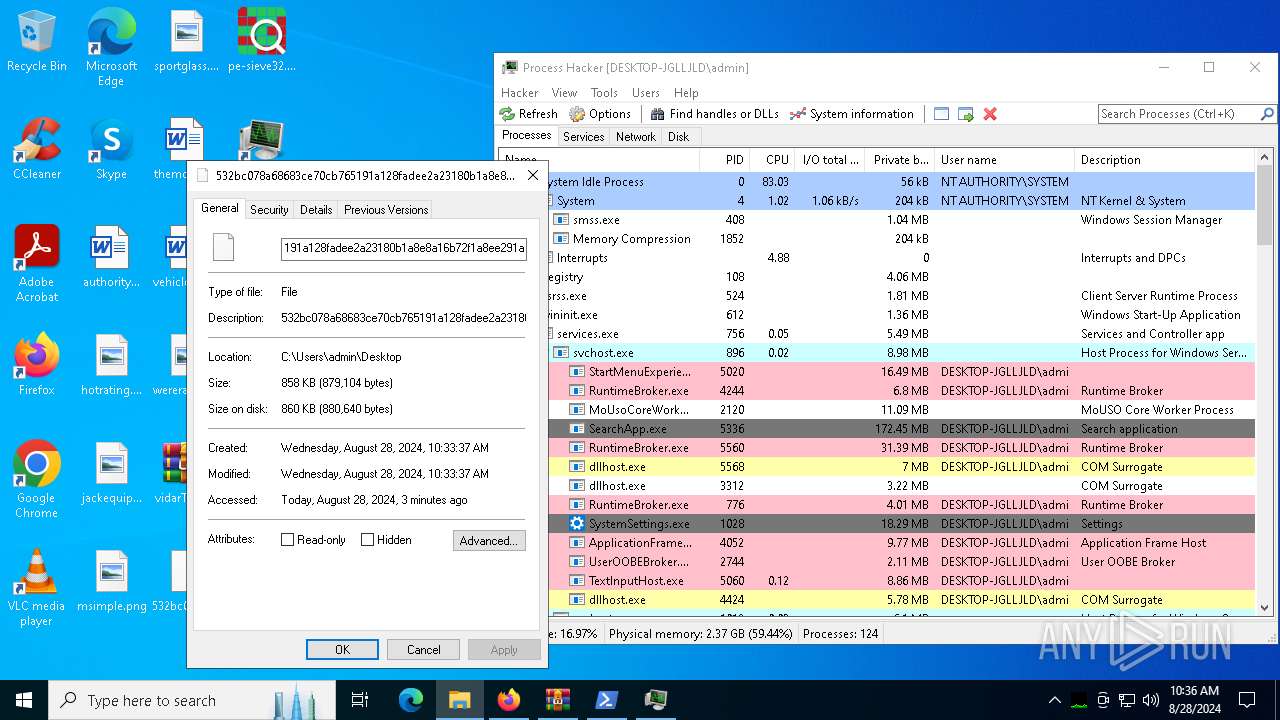Open Options in Process Hacker toolbar
The height and width of the screenshot is (720, 1280).
click(x=600, y=114)
